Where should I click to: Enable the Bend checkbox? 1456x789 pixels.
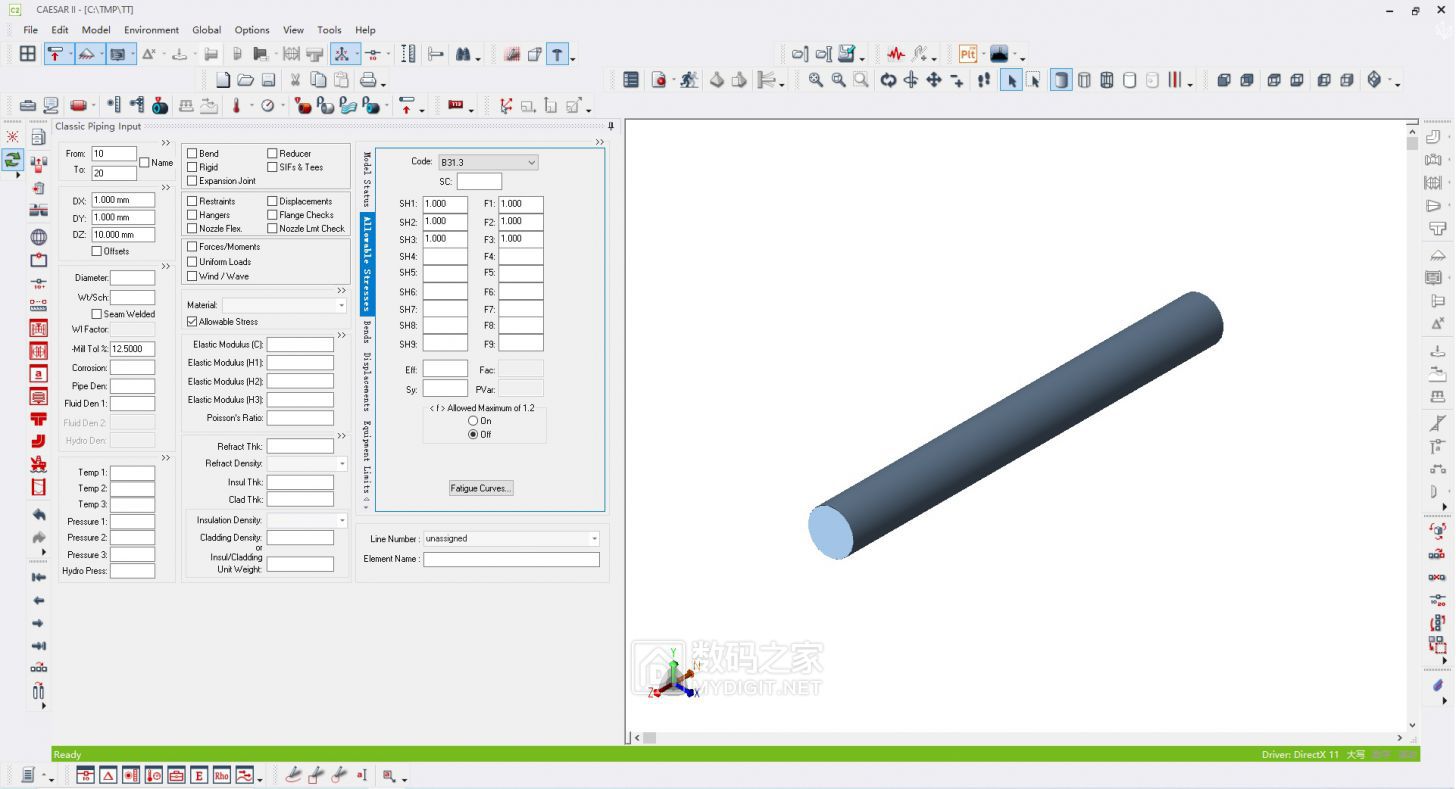(x=192, y=154)
